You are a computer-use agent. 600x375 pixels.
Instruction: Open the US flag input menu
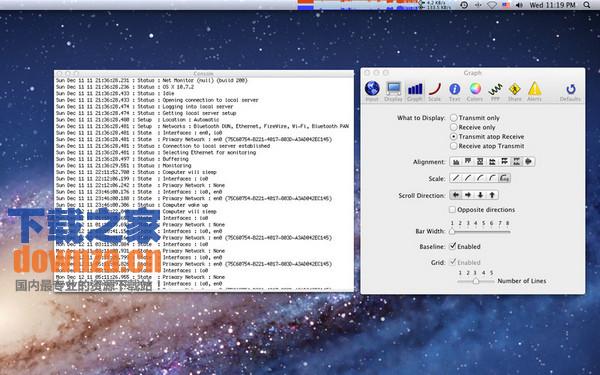[506, 5]
